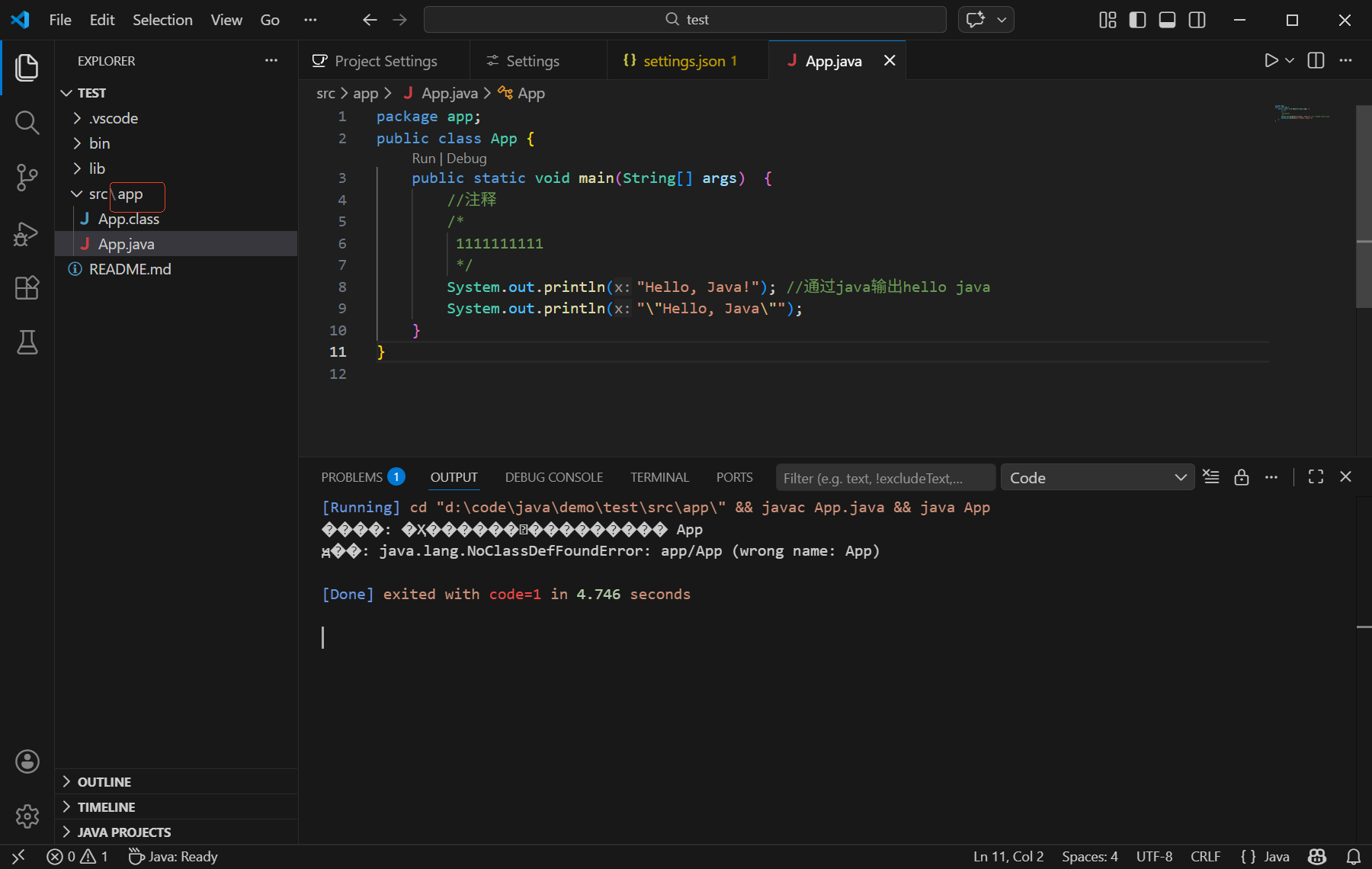Toggle the secondary side bar

tap(1197, 20)
